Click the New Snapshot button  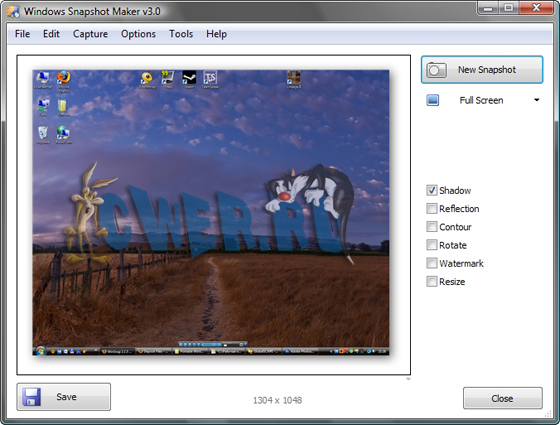(x=482, y=70)
